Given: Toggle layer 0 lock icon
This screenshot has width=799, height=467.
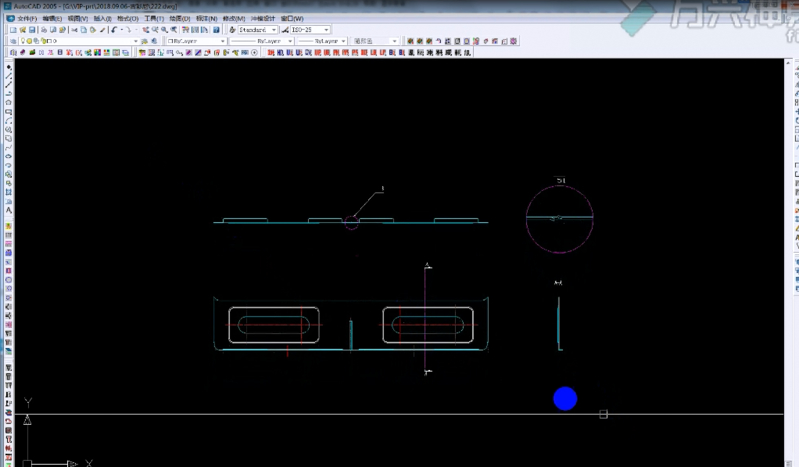Looking at the screenshot, I should click(43, 41).
